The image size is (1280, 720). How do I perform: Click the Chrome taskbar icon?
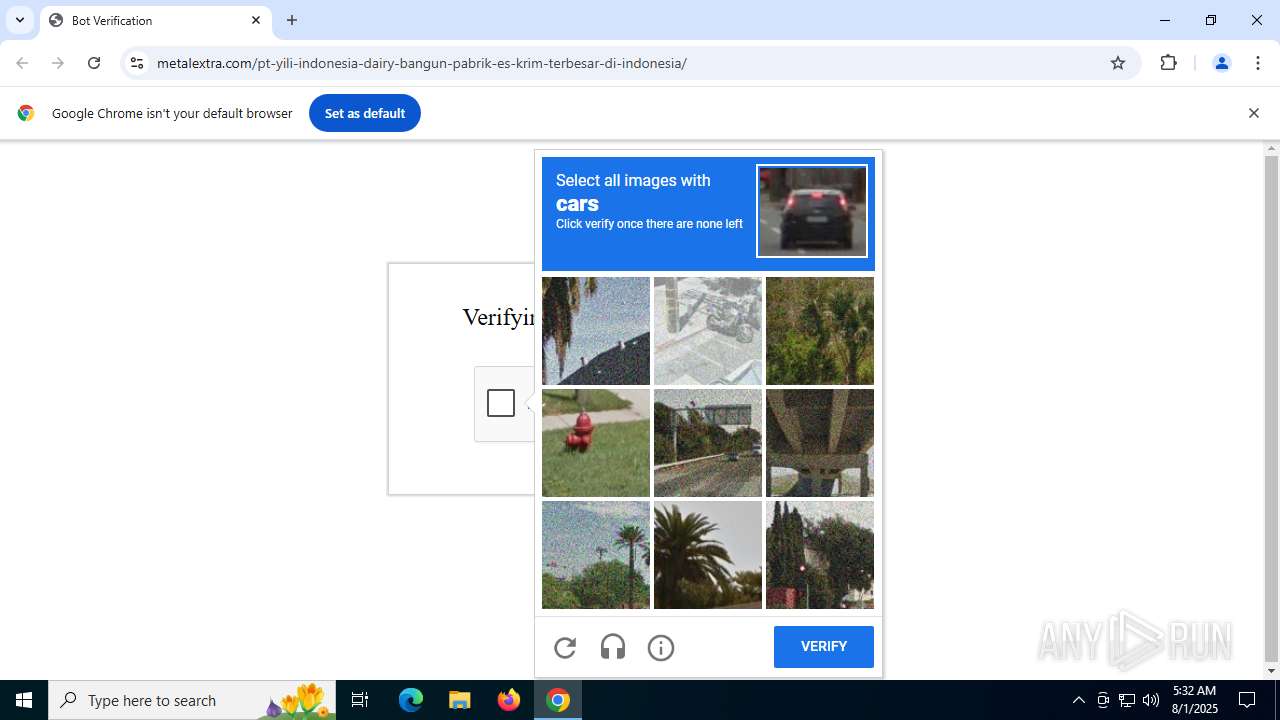click(558, 700)
